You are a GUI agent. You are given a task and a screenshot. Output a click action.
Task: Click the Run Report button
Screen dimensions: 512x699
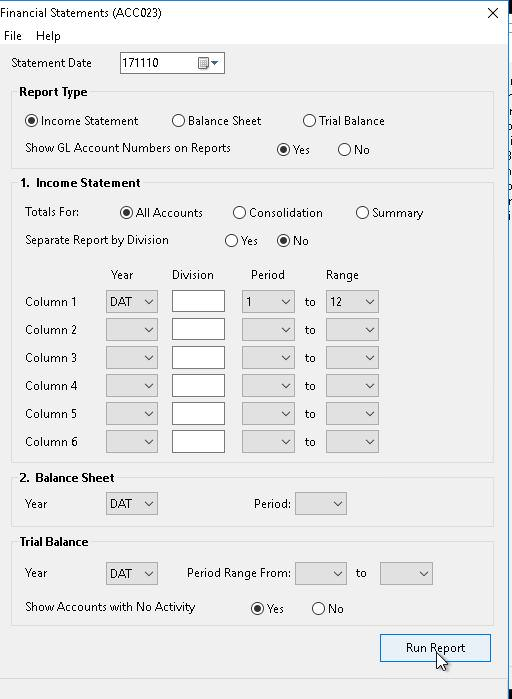(x=435, y=648)
